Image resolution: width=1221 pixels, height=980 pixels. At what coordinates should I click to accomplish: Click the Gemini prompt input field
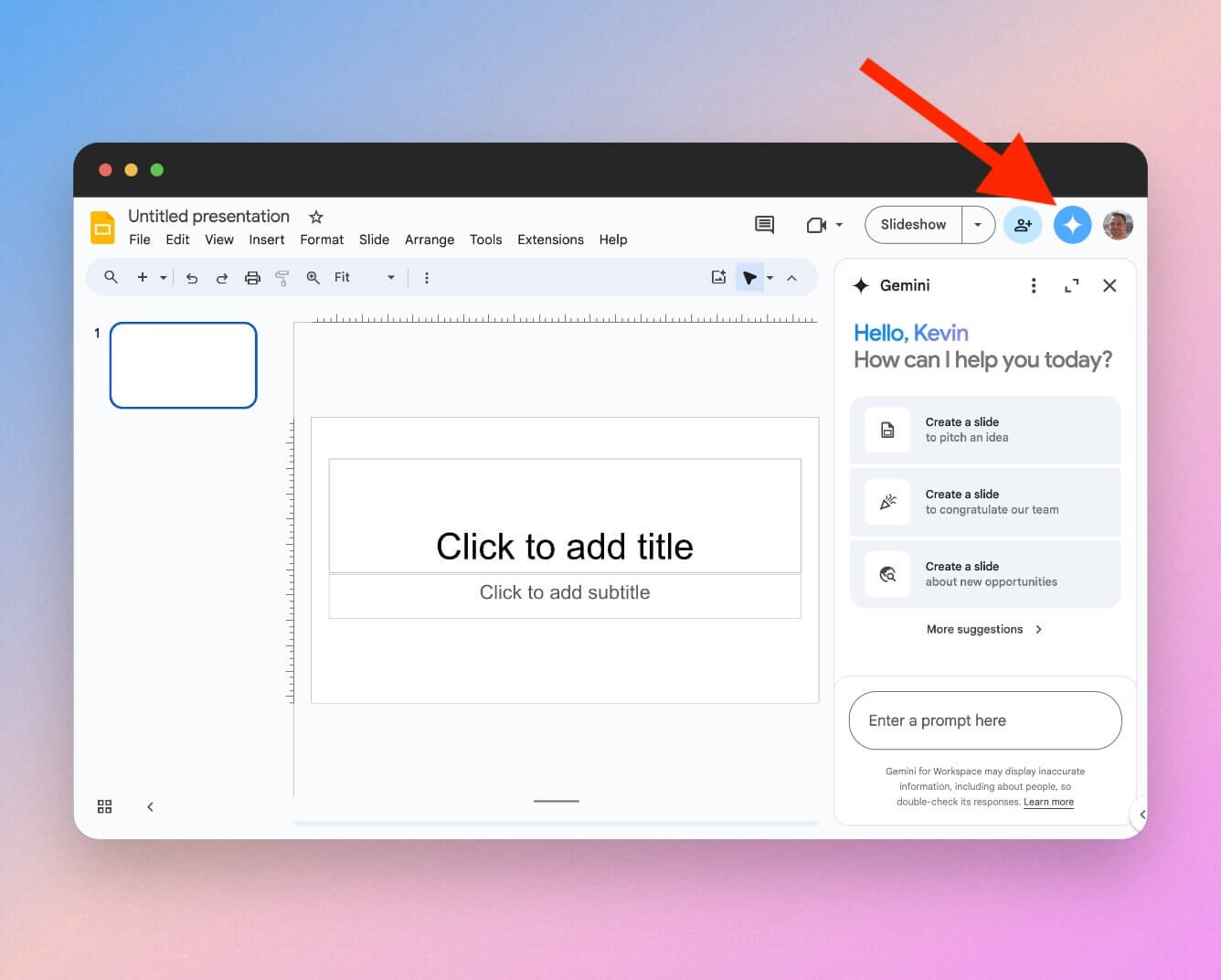click(x=984, y=720)
